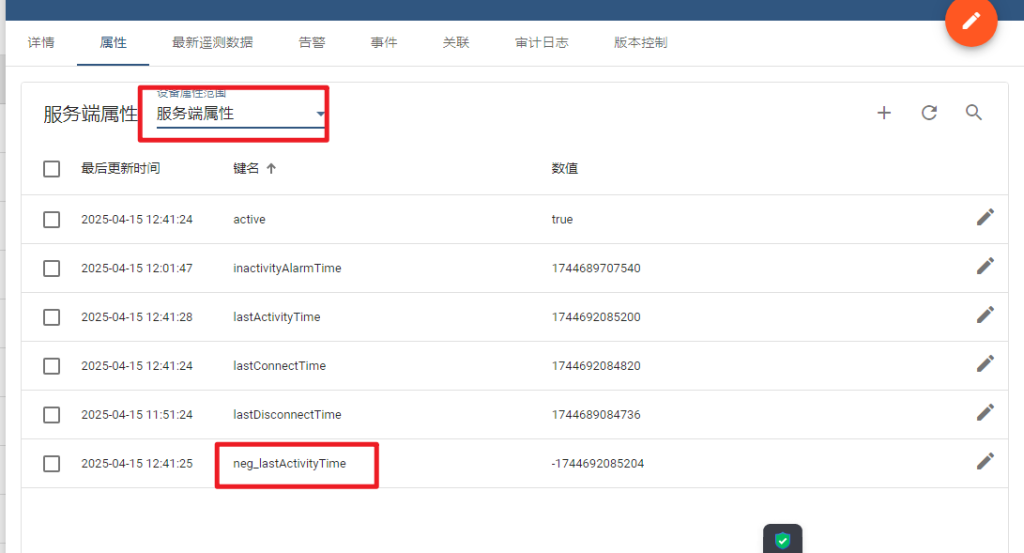This screenshot has width=1024, height=553.
Task: Click timestamp 2025-04-15 12:41:28
Action: [137, 317]
